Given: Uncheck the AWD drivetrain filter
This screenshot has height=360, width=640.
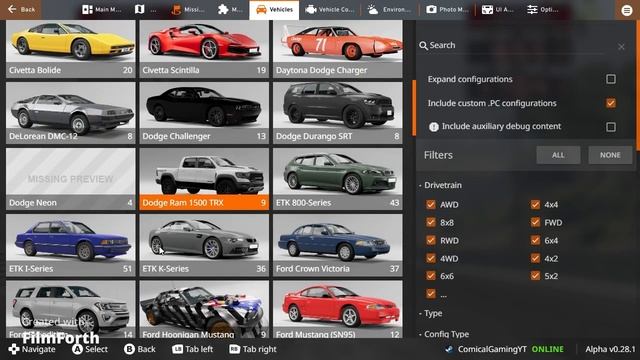Looking at the screenshot, I should [431, 204].
